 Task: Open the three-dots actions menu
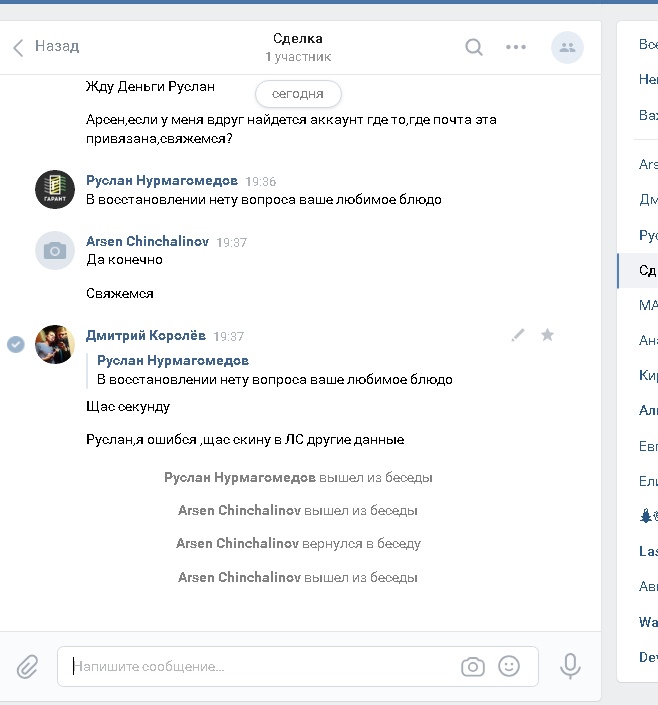(x=515, y=47)
